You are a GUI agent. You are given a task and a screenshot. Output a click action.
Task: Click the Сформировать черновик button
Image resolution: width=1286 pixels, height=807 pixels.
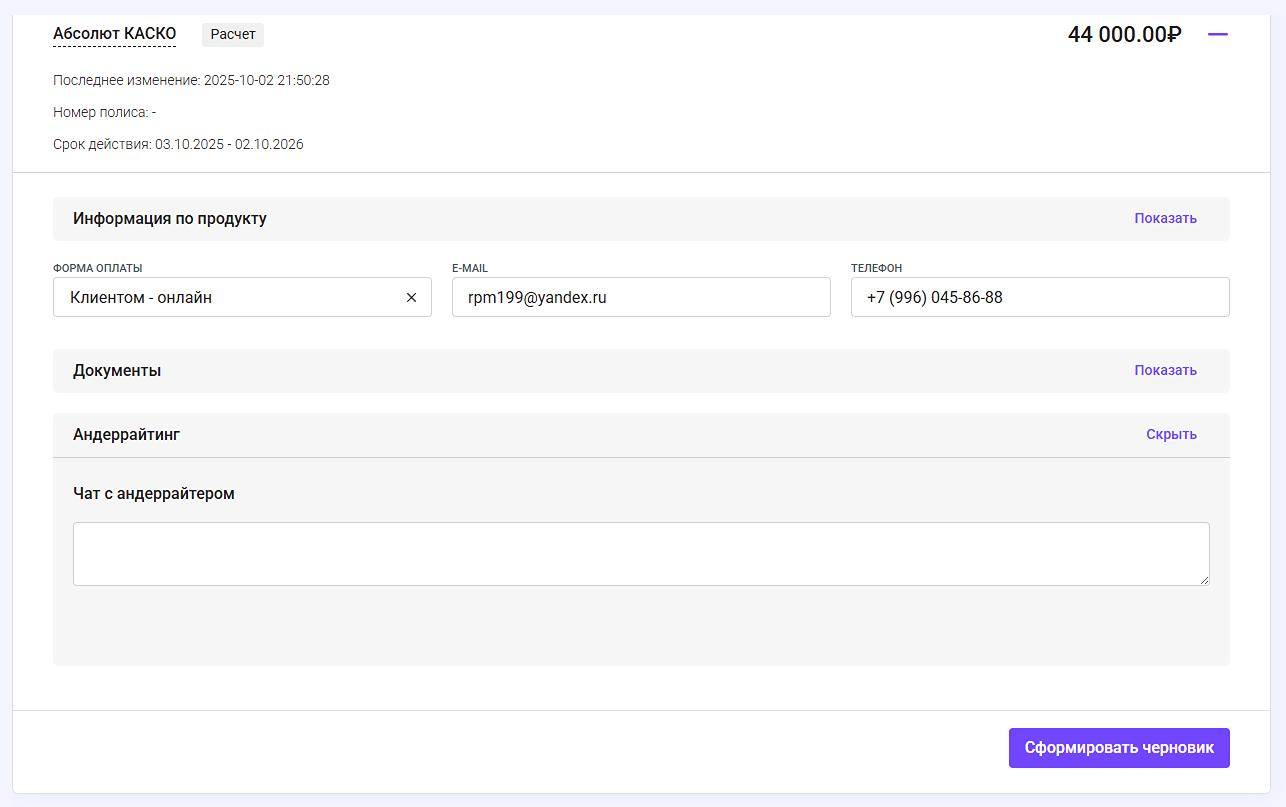click(x=1119, y=748)
